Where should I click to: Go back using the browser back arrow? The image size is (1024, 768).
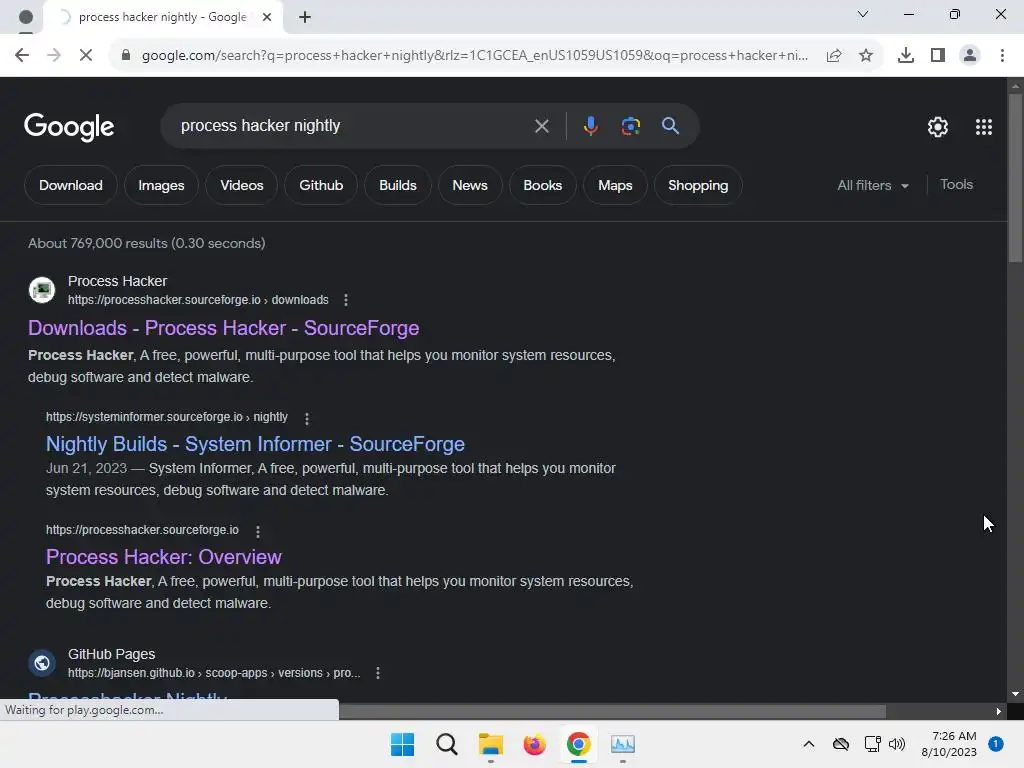[22, 55]
